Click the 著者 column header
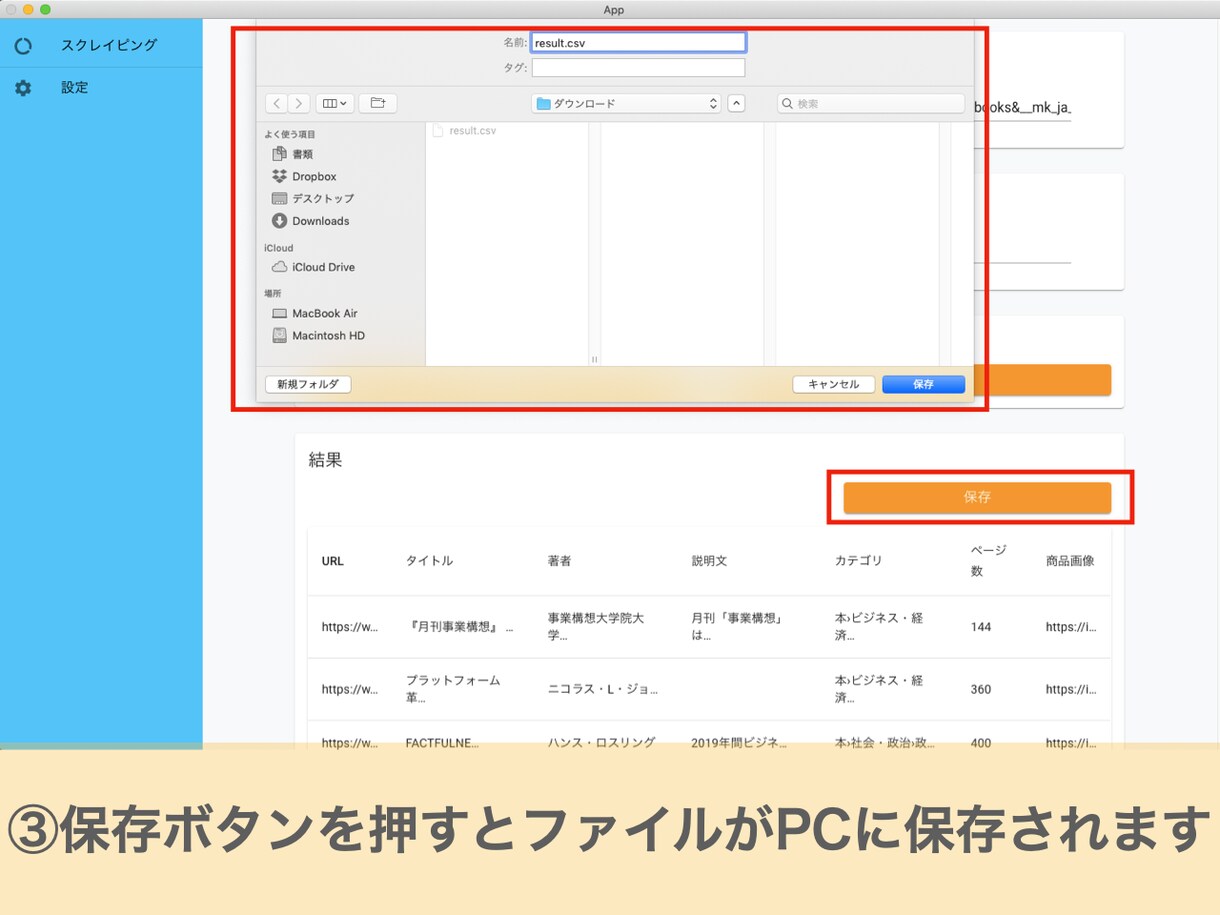This screenshot has width=1220, height=915. coord(560,561)
